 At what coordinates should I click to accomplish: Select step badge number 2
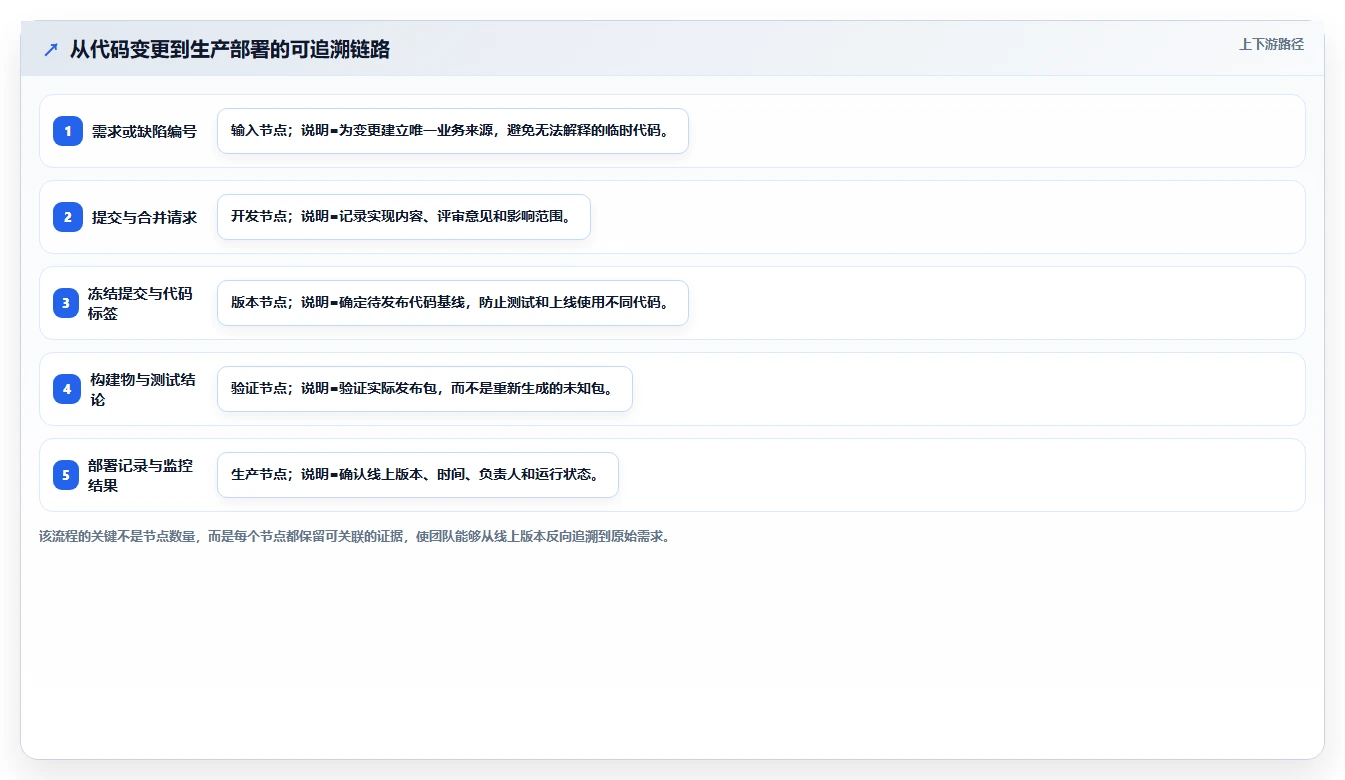[x=68, y=217]
